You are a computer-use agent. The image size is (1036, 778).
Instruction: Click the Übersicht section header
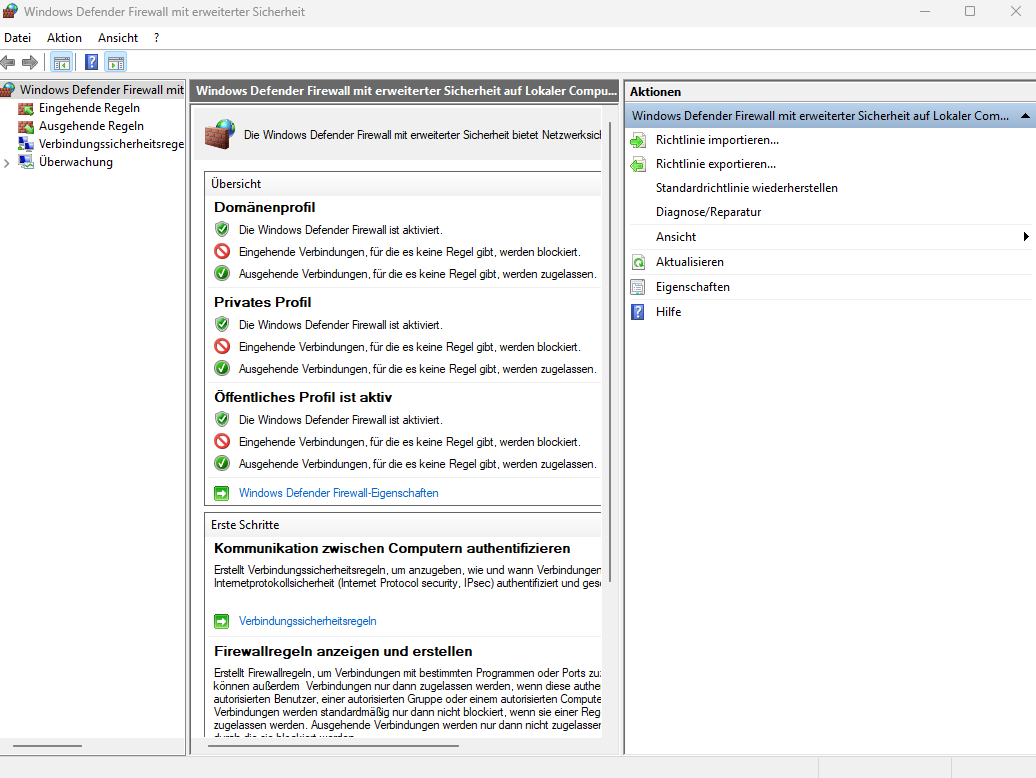pos(236,184)
